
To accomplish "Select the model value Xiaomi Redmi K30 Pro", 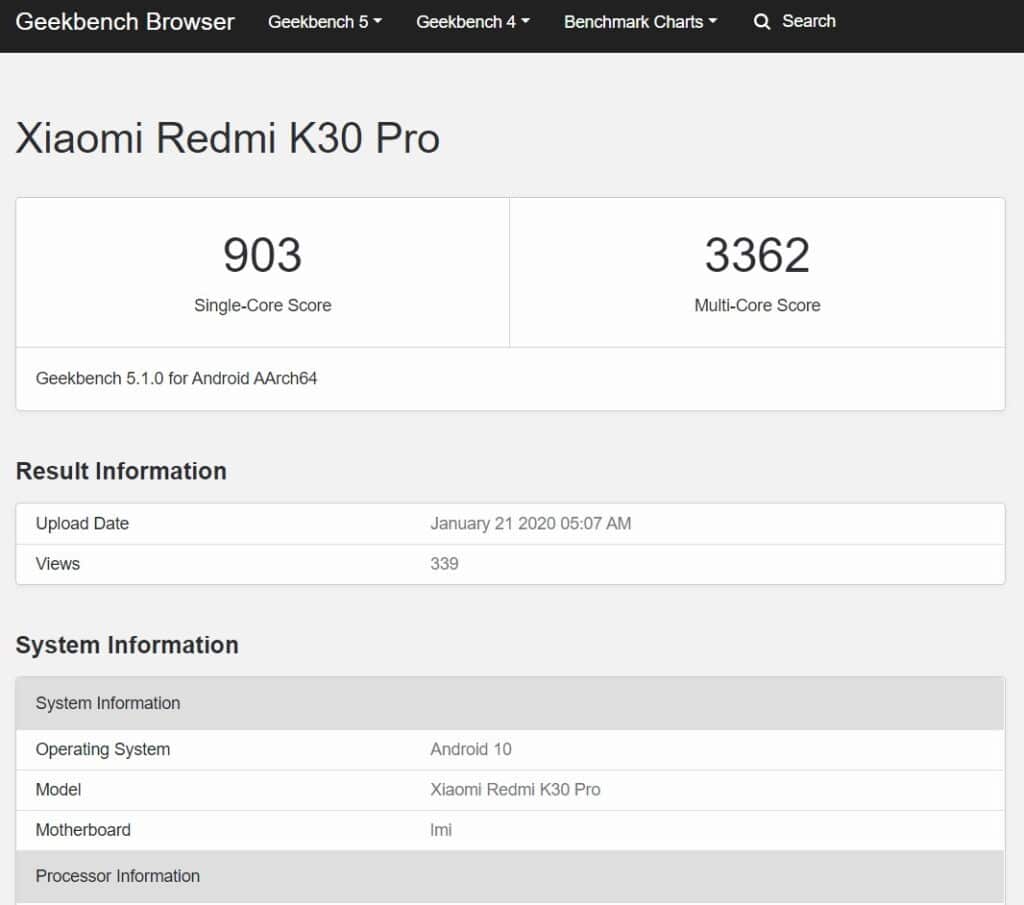I will 515,790.
